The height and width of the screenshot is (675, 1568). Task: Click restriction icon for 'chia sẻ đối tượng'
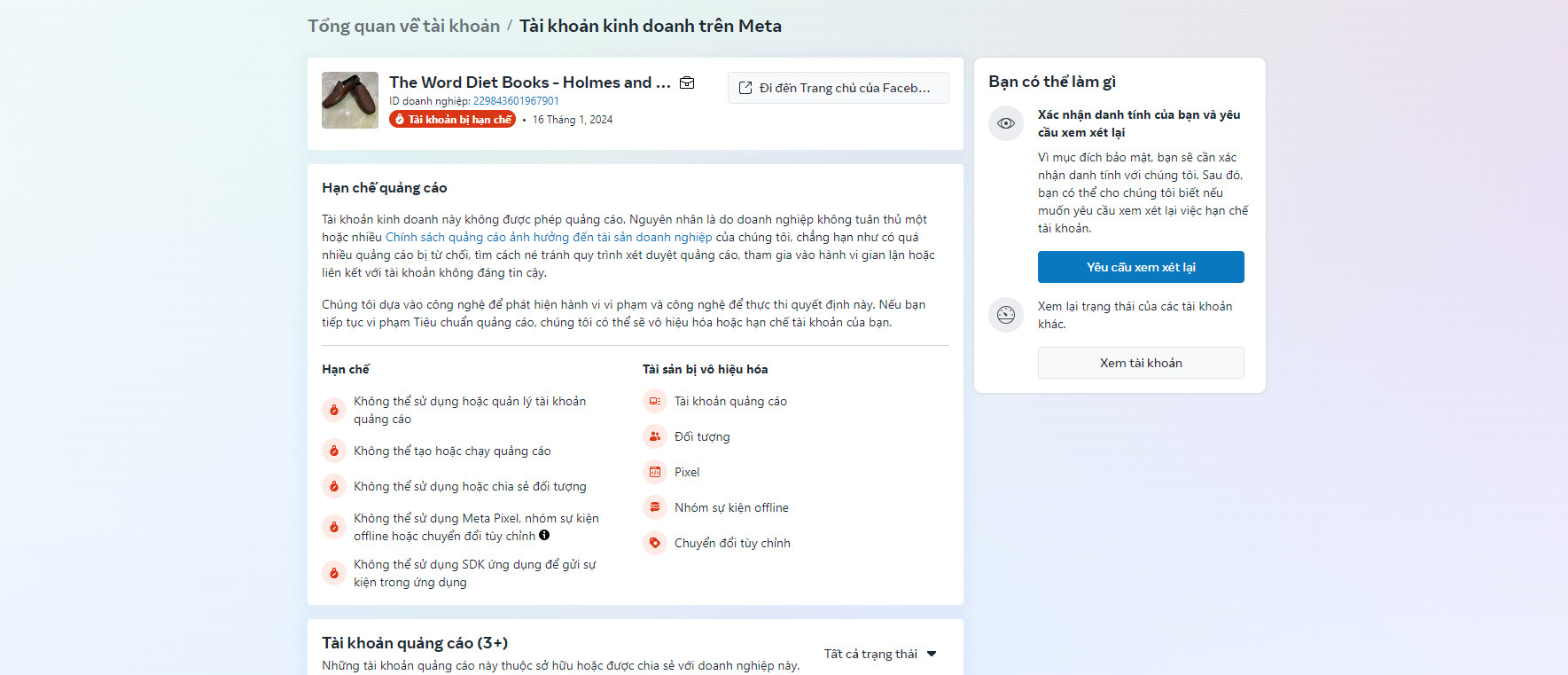tap(334, 486)
